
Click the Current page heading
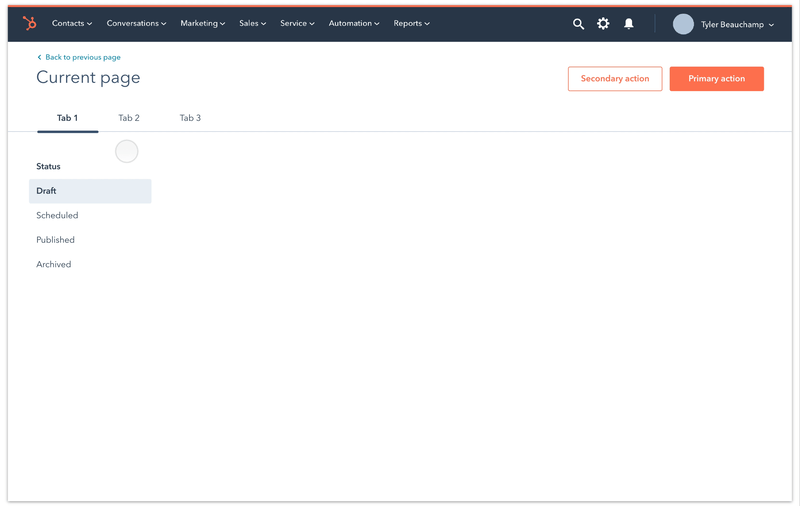[x=88, y=78]
